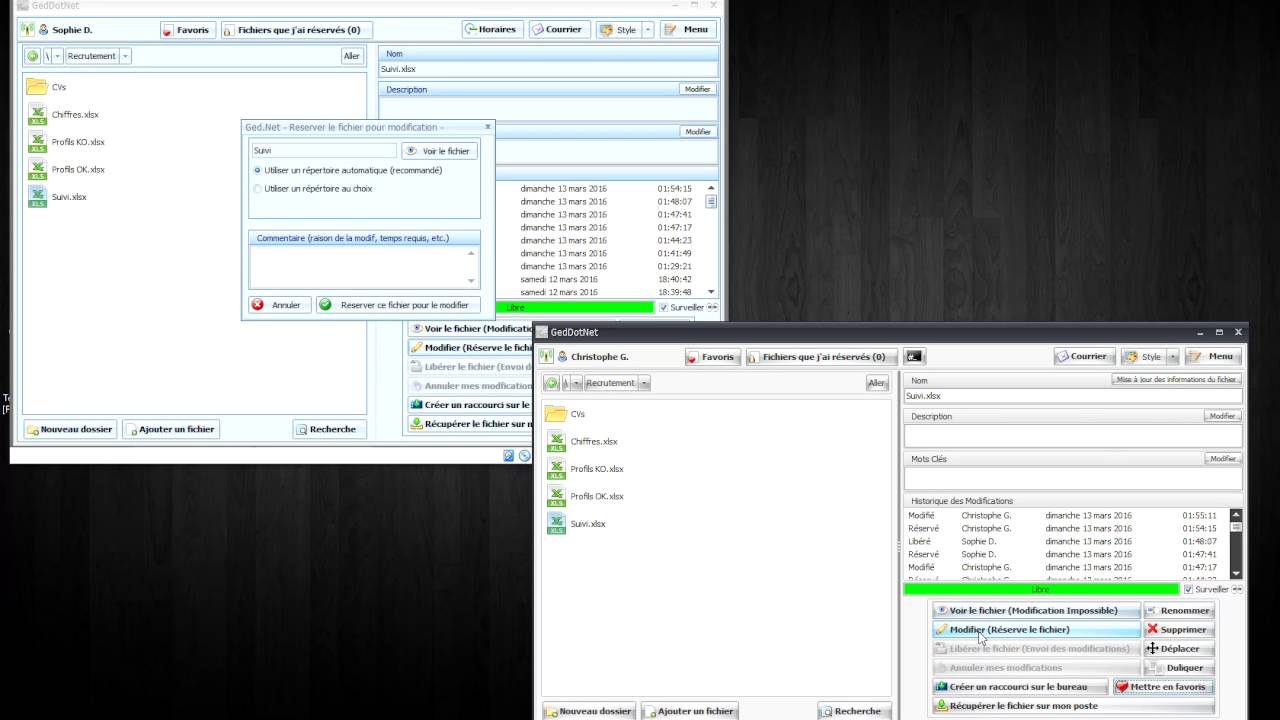Click history scrollbar down arrow in Sophie's window
Viewport: 1280px width, 720px height.
(711, 291)
